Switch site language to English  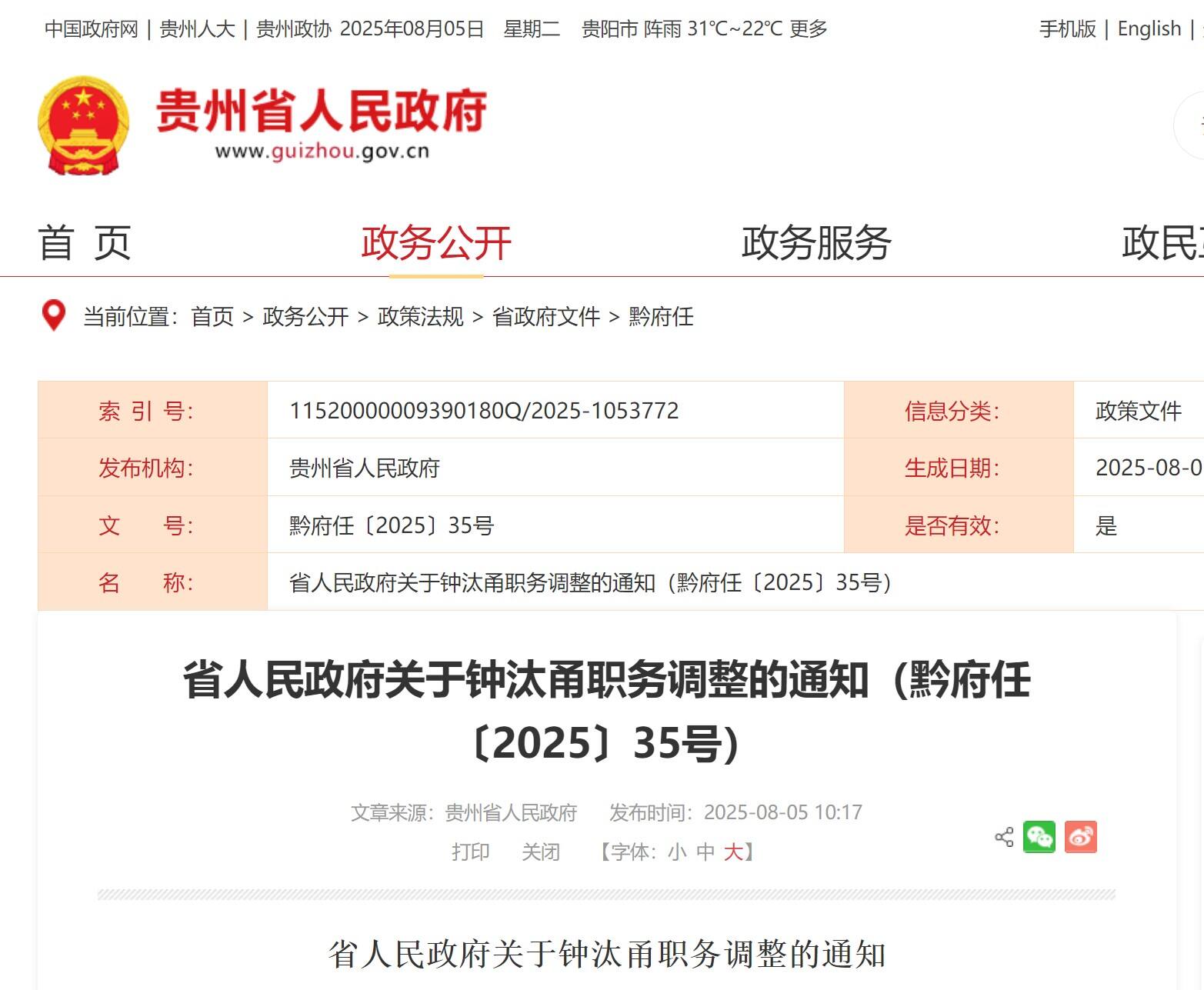point(1149,29)
